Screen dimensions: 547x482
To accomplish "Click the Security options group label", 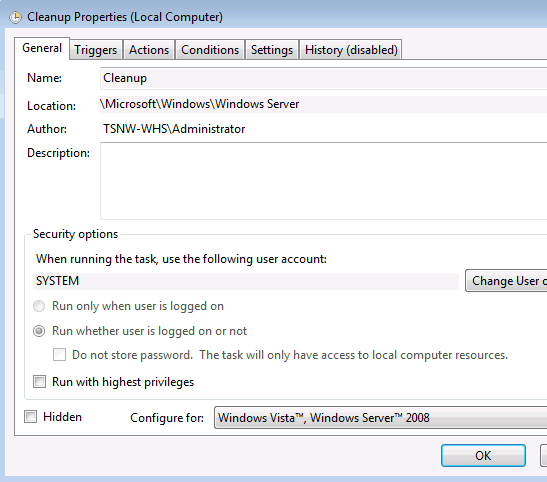I will [75, 234].
